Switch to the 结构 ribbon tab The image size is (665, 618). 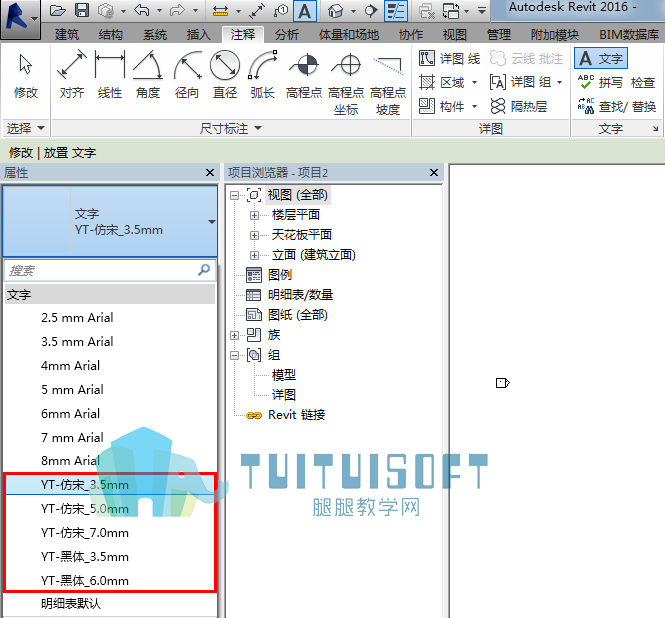coord(110,34)
